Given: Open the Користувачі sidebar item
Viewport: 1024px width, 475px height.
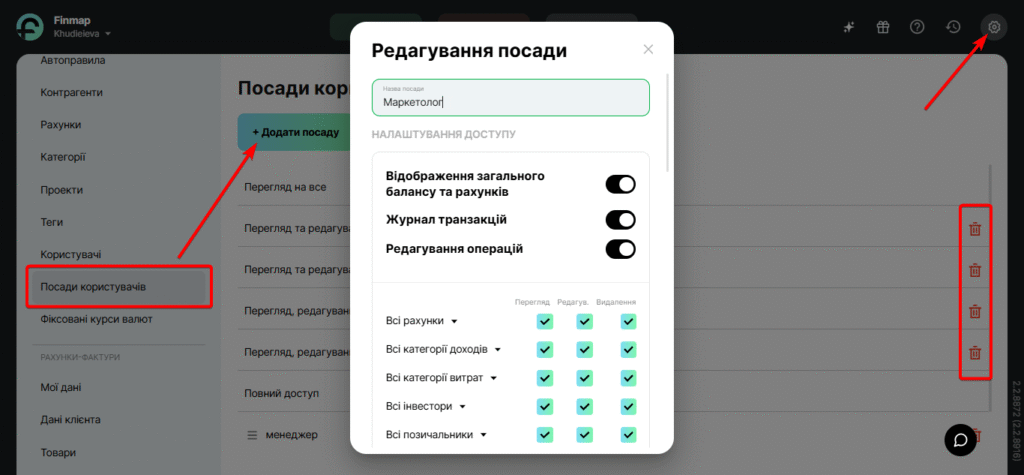Looking at the screenshot, I should (70, 255).
